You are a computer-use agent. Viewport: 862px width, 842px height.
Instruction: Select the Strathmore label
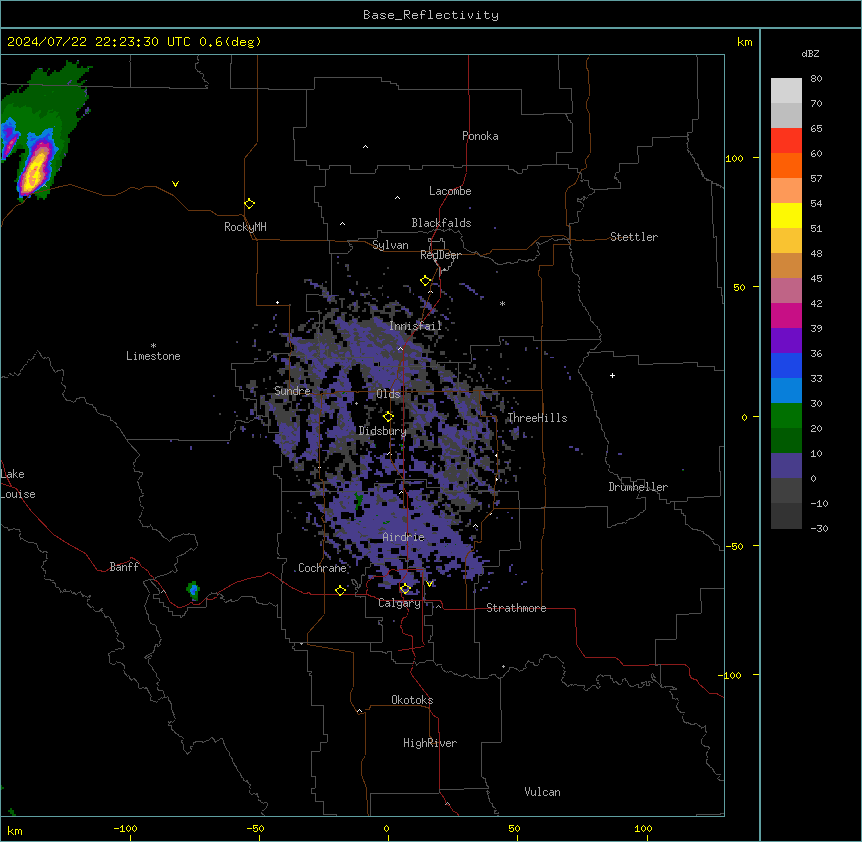[x=516, y=608]
